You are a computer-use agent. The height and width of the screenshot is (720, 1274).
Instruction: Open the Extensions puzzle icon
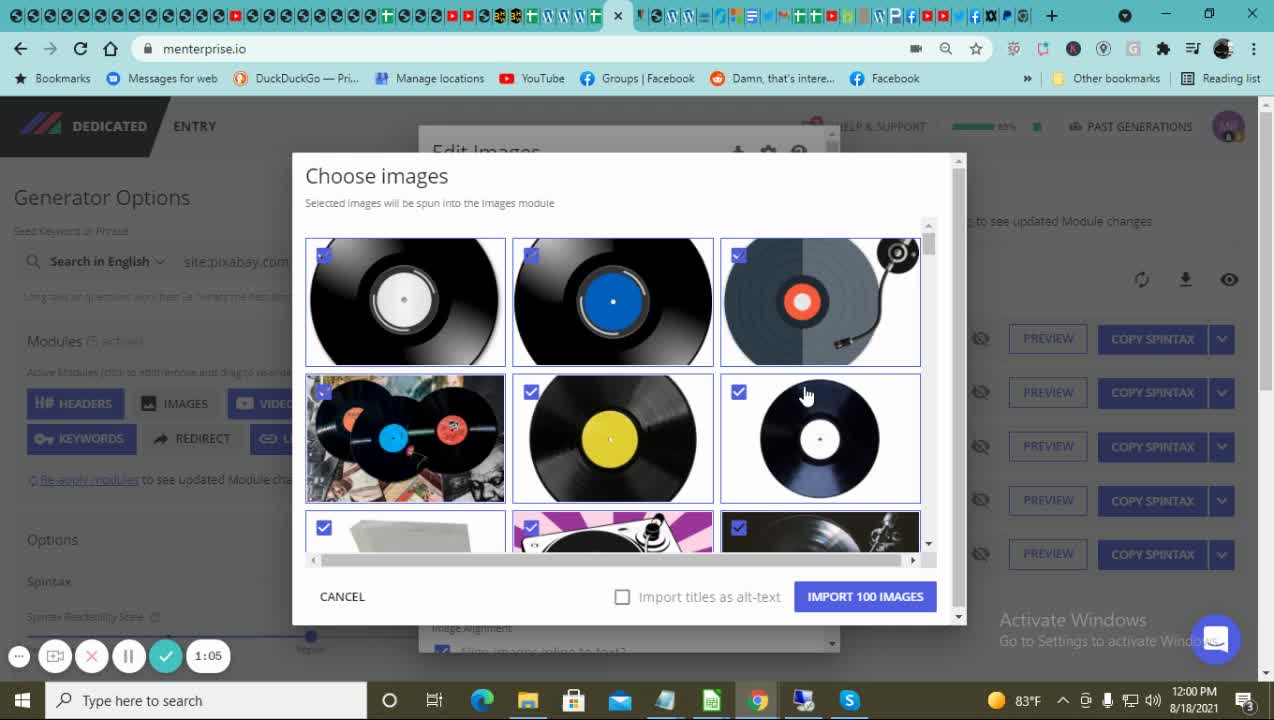(1163, 48)
